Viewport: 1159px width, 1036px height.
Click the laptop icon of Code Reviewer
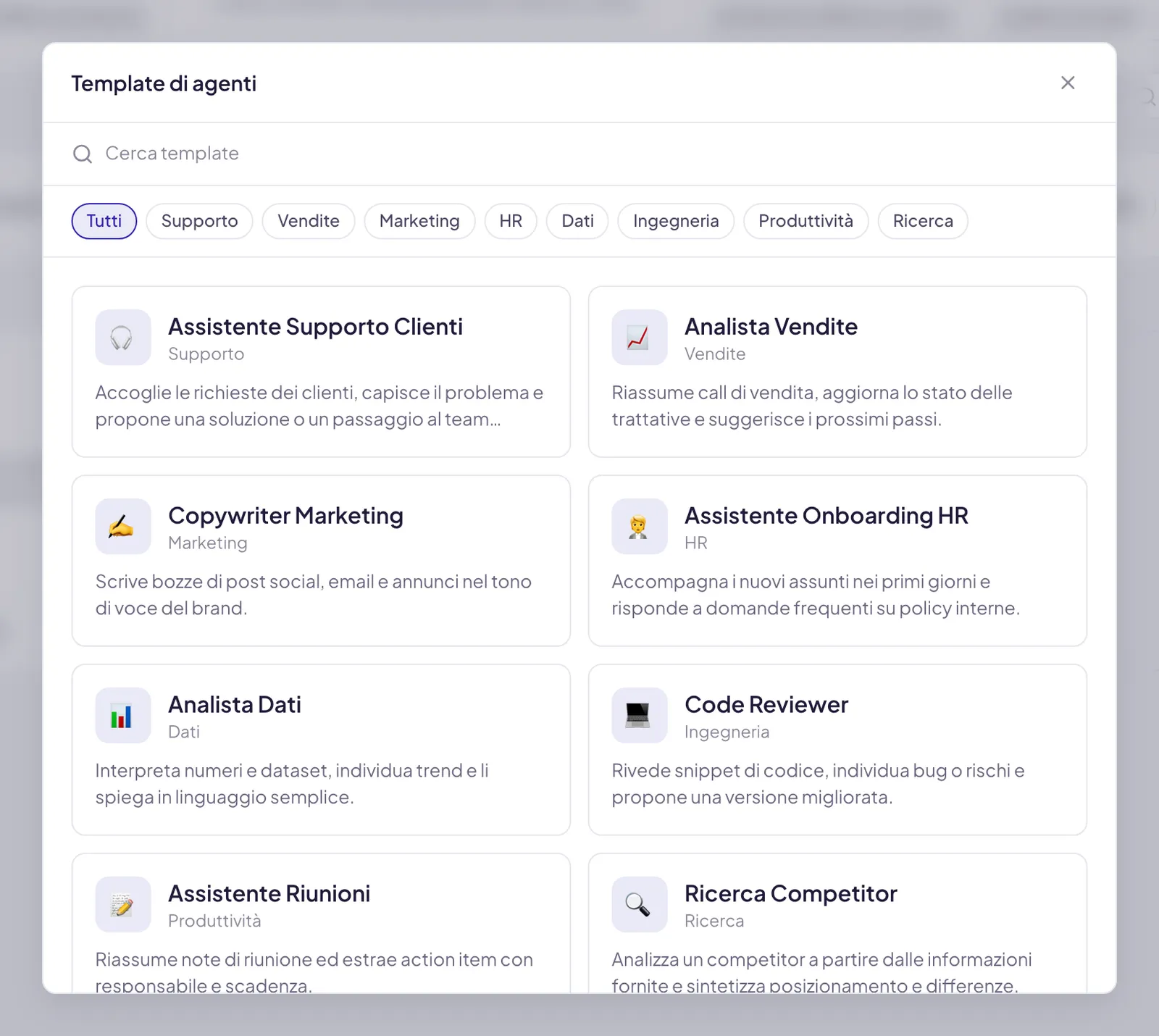click(x=639, y=716)
